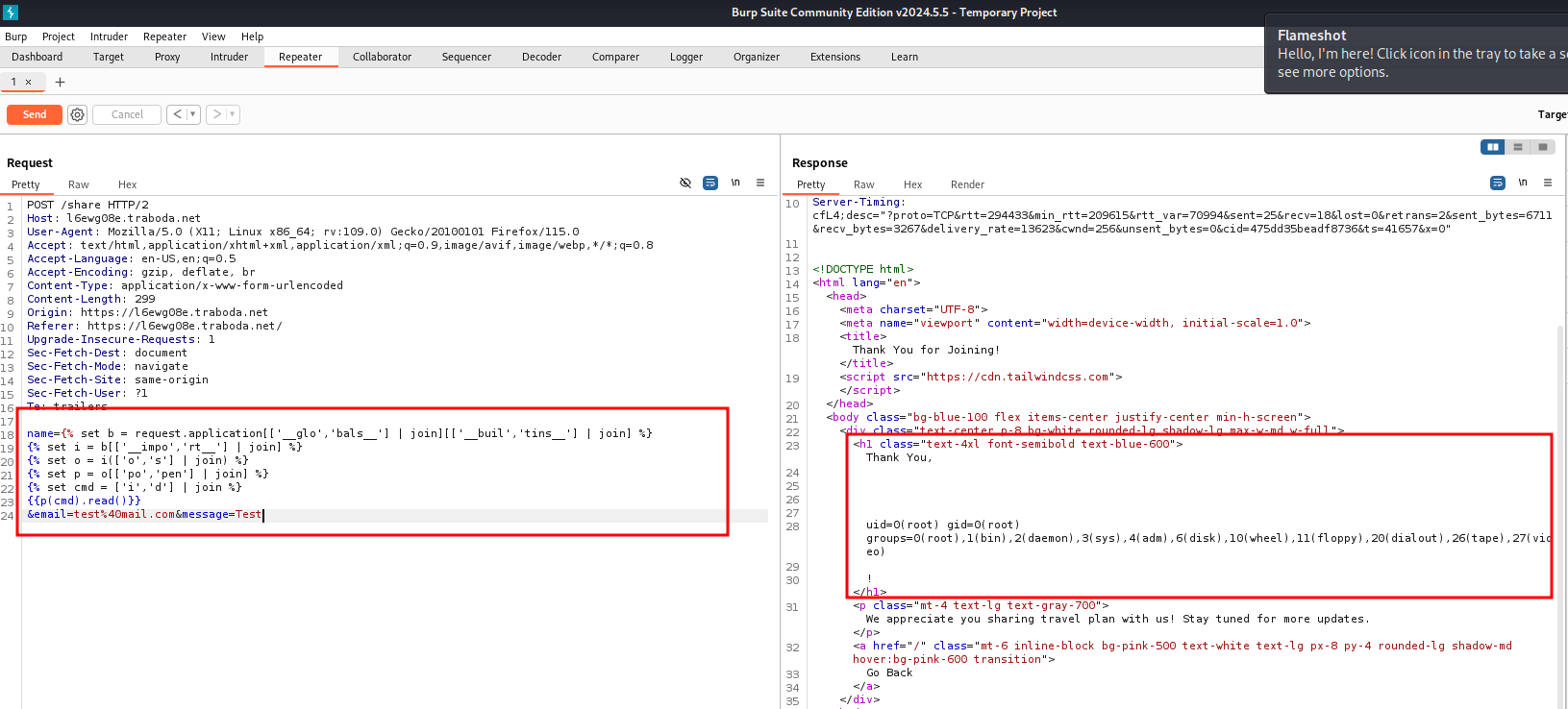The height and width of the screenshot is (709, 1568).
Task: Add a new Repeater tab
Action: 60,82
